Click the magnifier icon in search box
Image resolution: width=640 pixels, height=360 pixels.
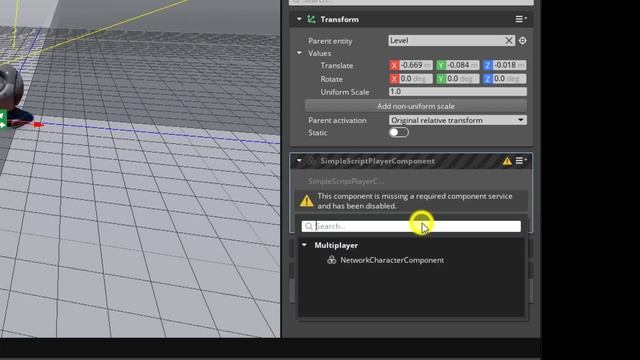(x=309, y=226)
